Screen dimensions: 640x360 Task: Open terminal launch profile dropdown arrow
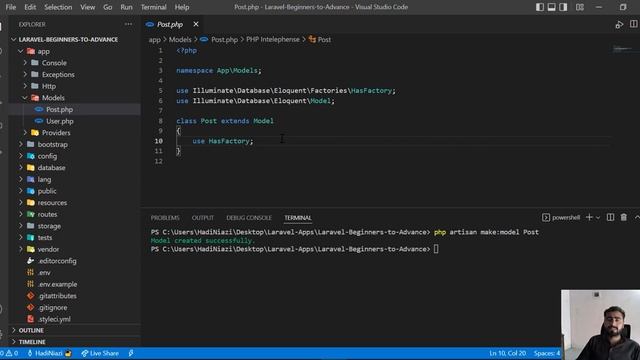(x=598, y=218)
